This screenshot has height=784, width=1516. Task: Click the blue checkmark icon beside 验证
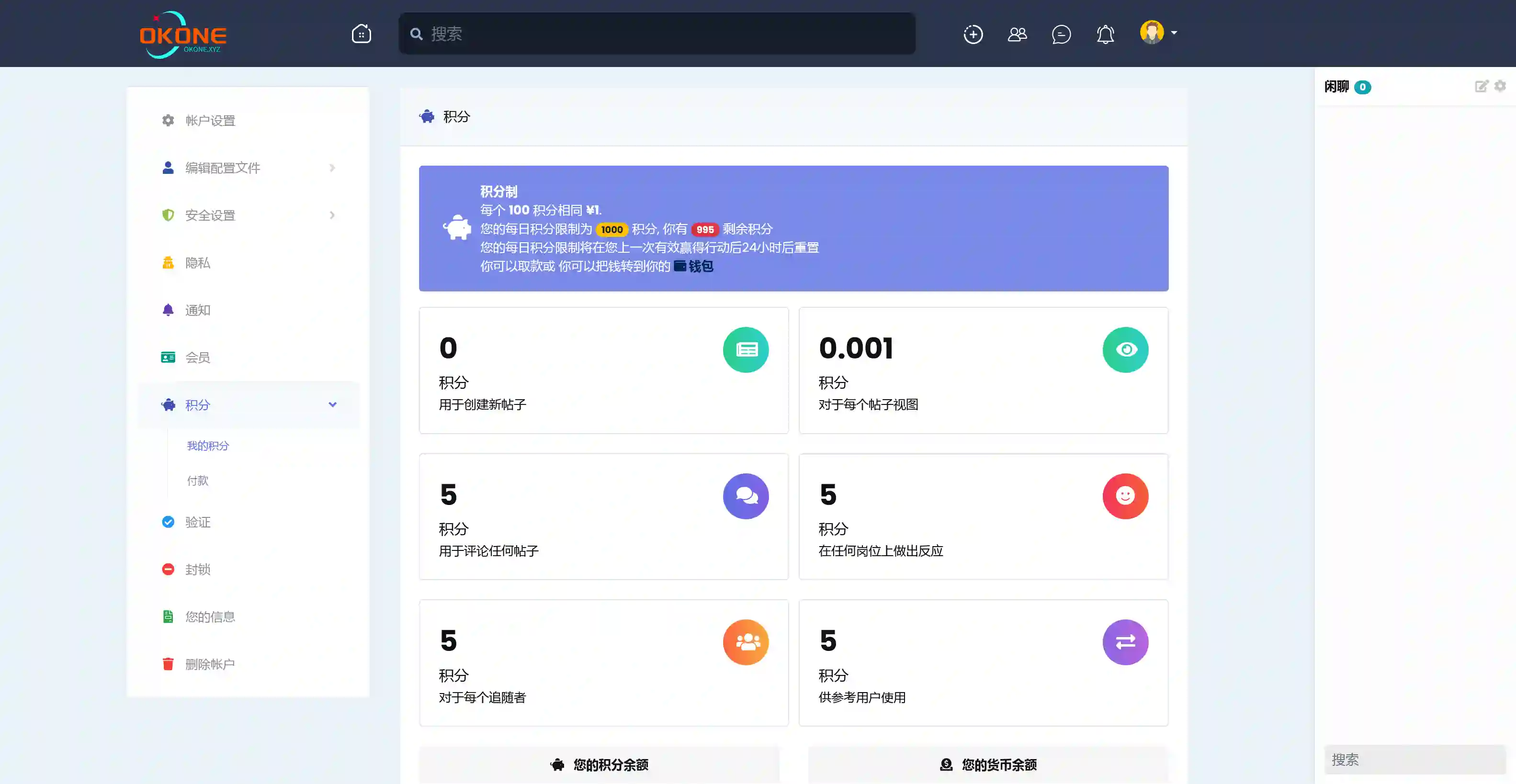pos(169,522)
